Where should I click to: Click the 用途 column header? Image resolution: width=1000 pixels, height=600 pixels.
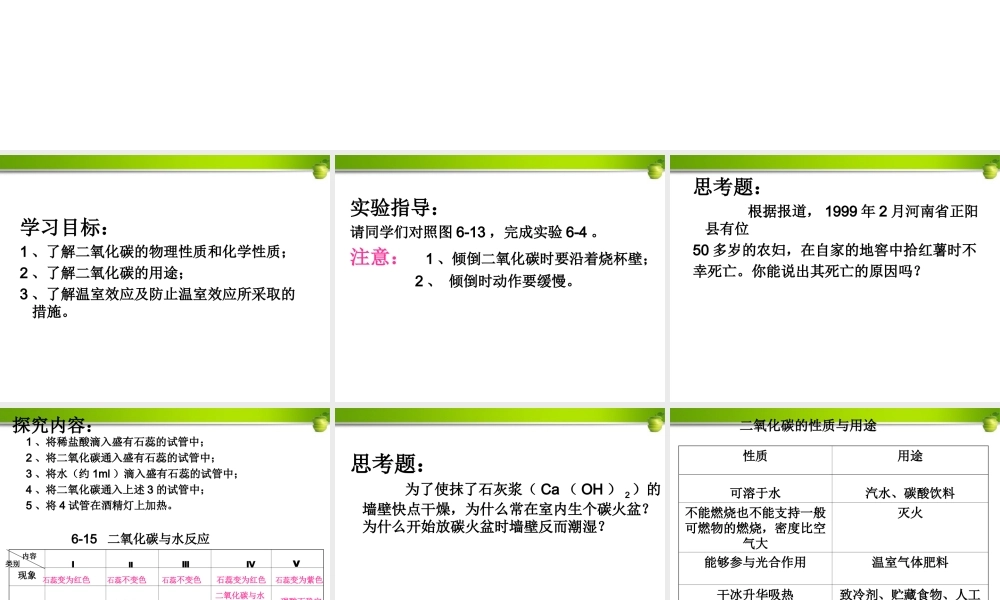tap(910, 457)
